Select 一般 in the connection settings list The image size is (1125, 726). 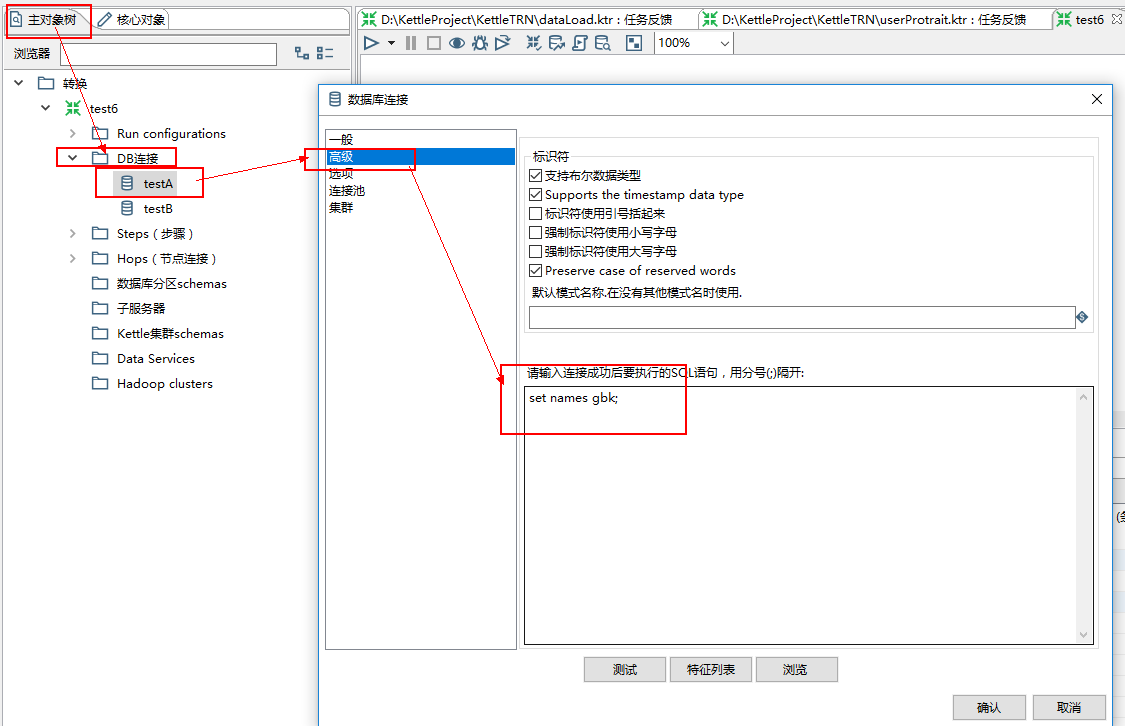click(421, 140)
